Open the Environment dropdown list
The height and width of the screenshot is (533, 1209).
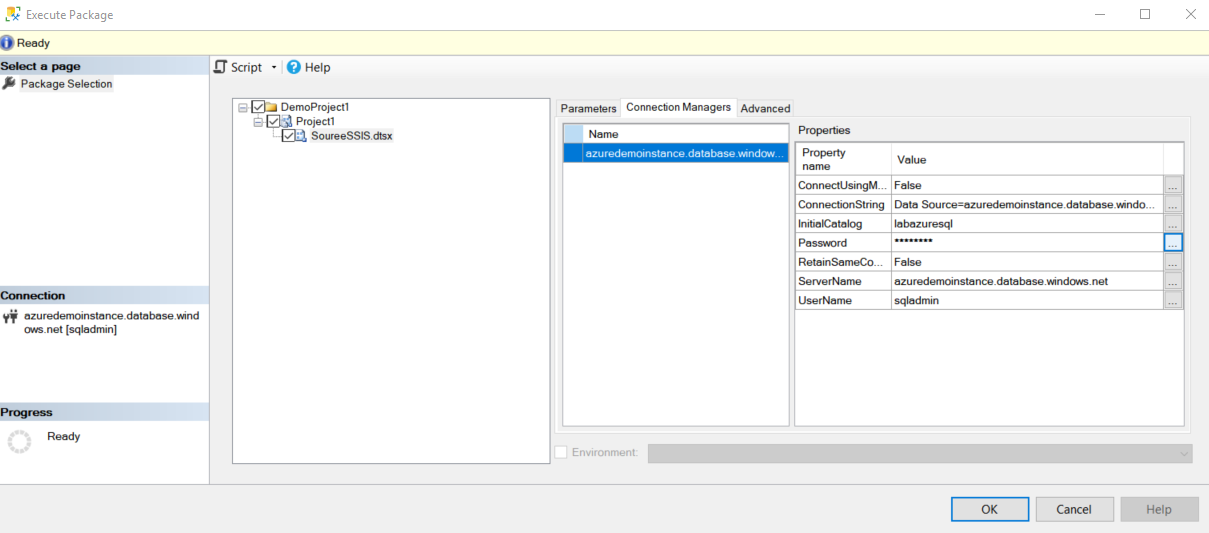[920, 453]
